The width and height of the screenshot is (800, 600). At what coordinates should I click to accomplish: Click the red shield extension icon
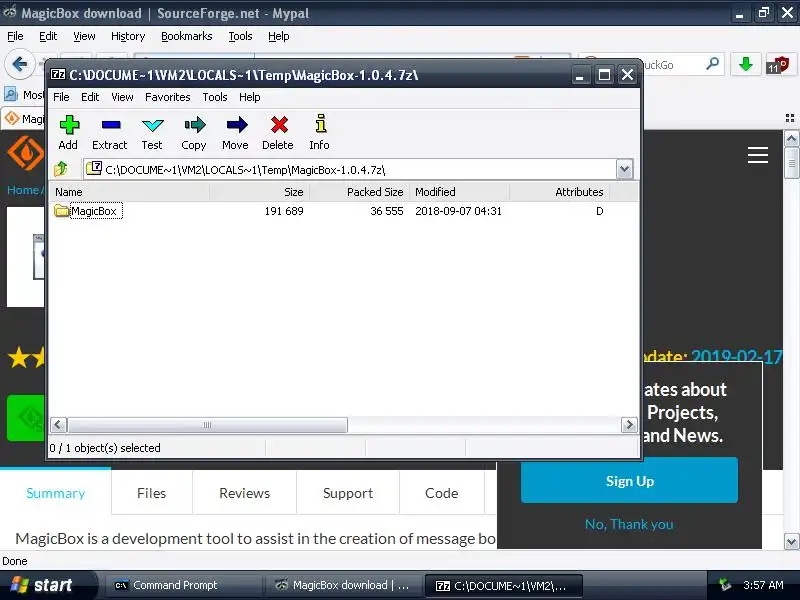(x=779, y=65)
